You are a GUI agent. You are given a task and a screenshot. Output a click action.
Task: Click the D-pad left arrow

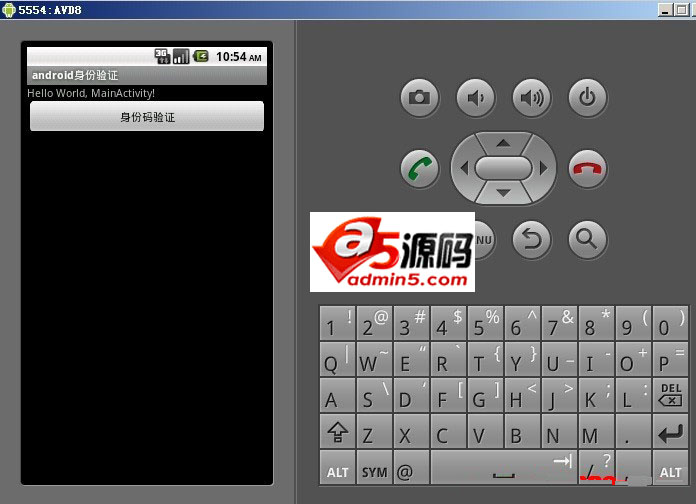pos(464,168)
